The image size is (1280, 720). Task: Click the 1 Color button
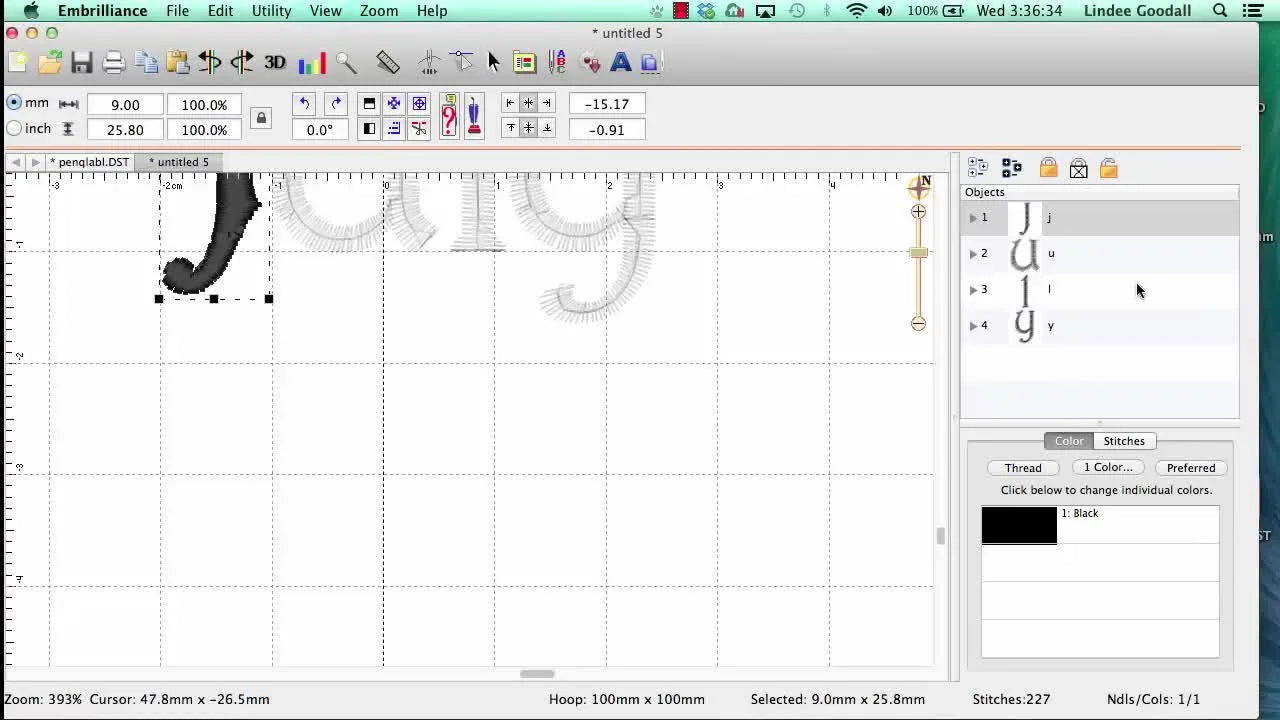coord(1108,467)
